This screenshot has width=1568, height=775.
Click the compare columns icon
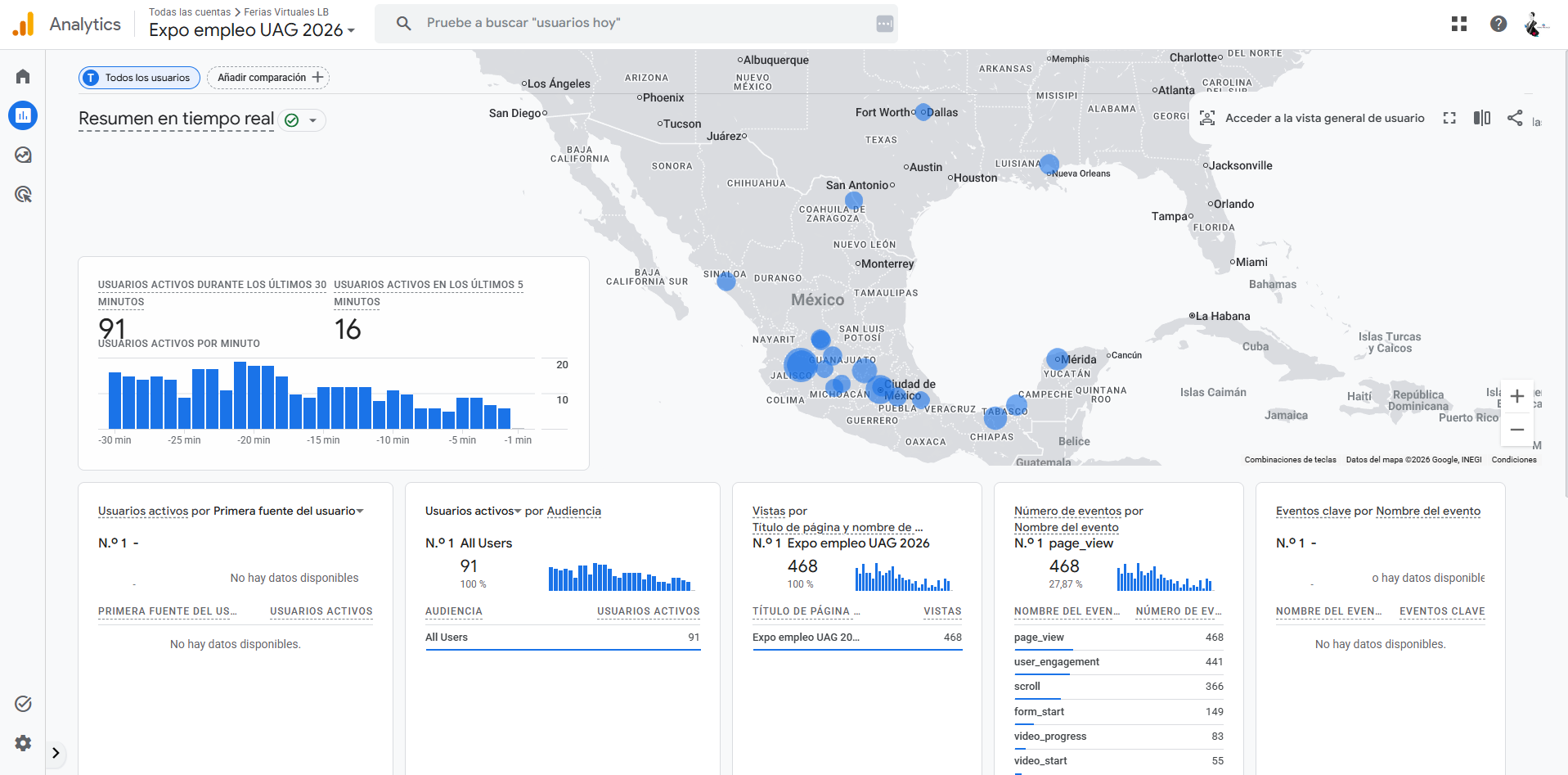click(x=1482, y=118)
